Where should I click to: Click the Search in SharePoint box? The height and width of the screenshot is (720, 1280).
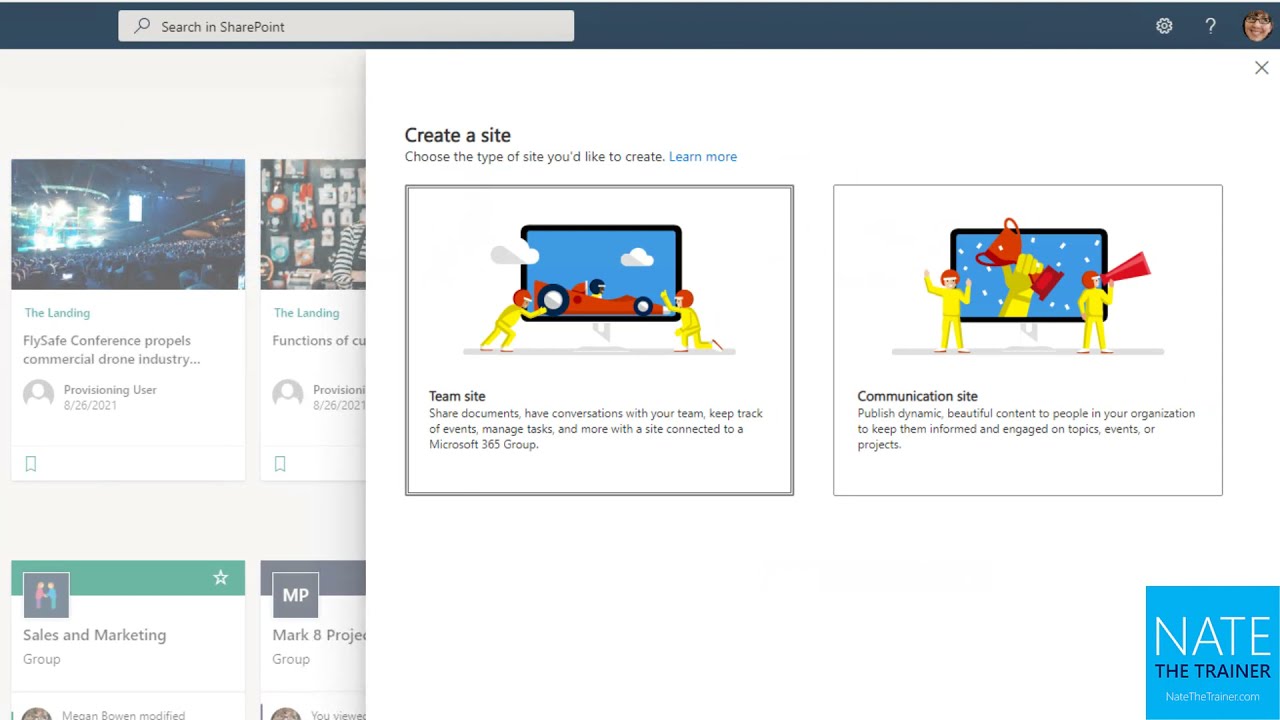click(x=346, y=26)
